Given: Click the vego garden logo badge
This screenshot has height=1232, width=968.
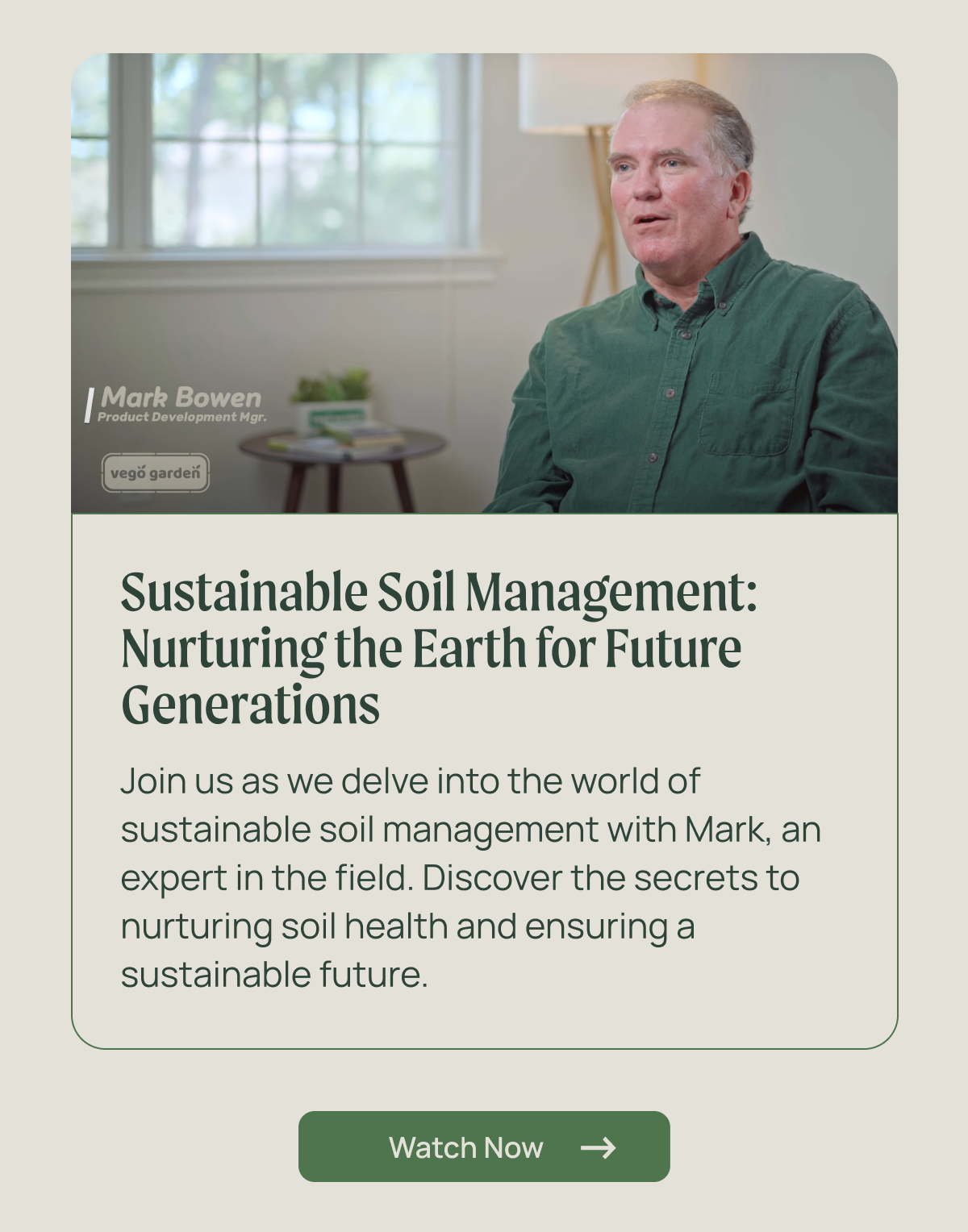Looking at the screenshot, I should click(156, 473).
